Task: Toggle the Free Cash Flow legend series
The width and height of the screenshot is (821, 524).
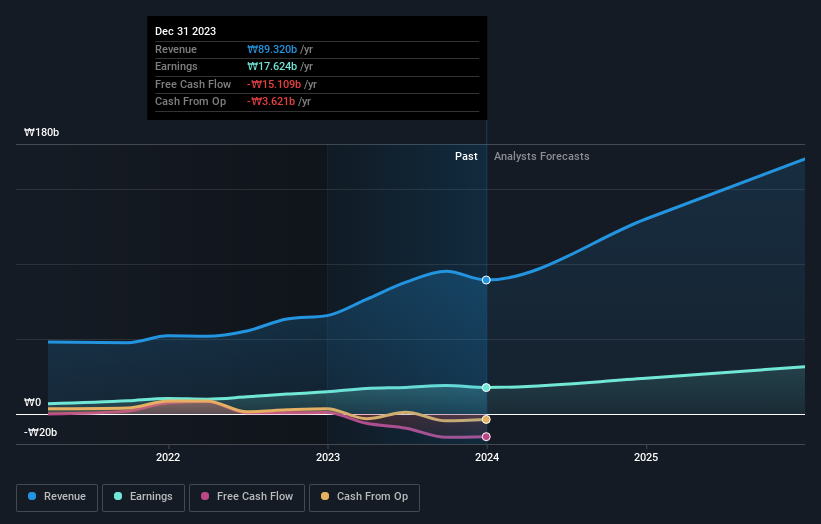Action: tap(247, 497)
